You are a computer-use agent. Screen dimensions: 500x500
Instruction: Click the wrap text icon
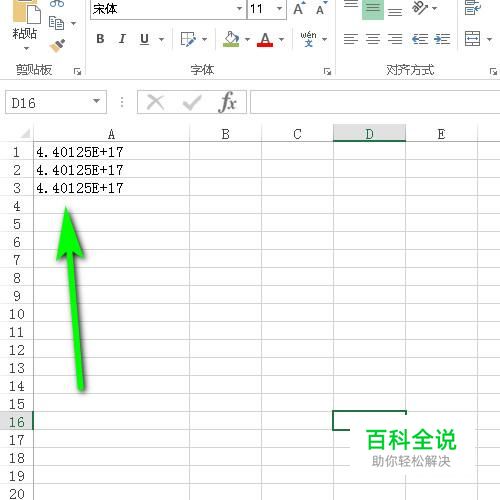tap(473, 8)
